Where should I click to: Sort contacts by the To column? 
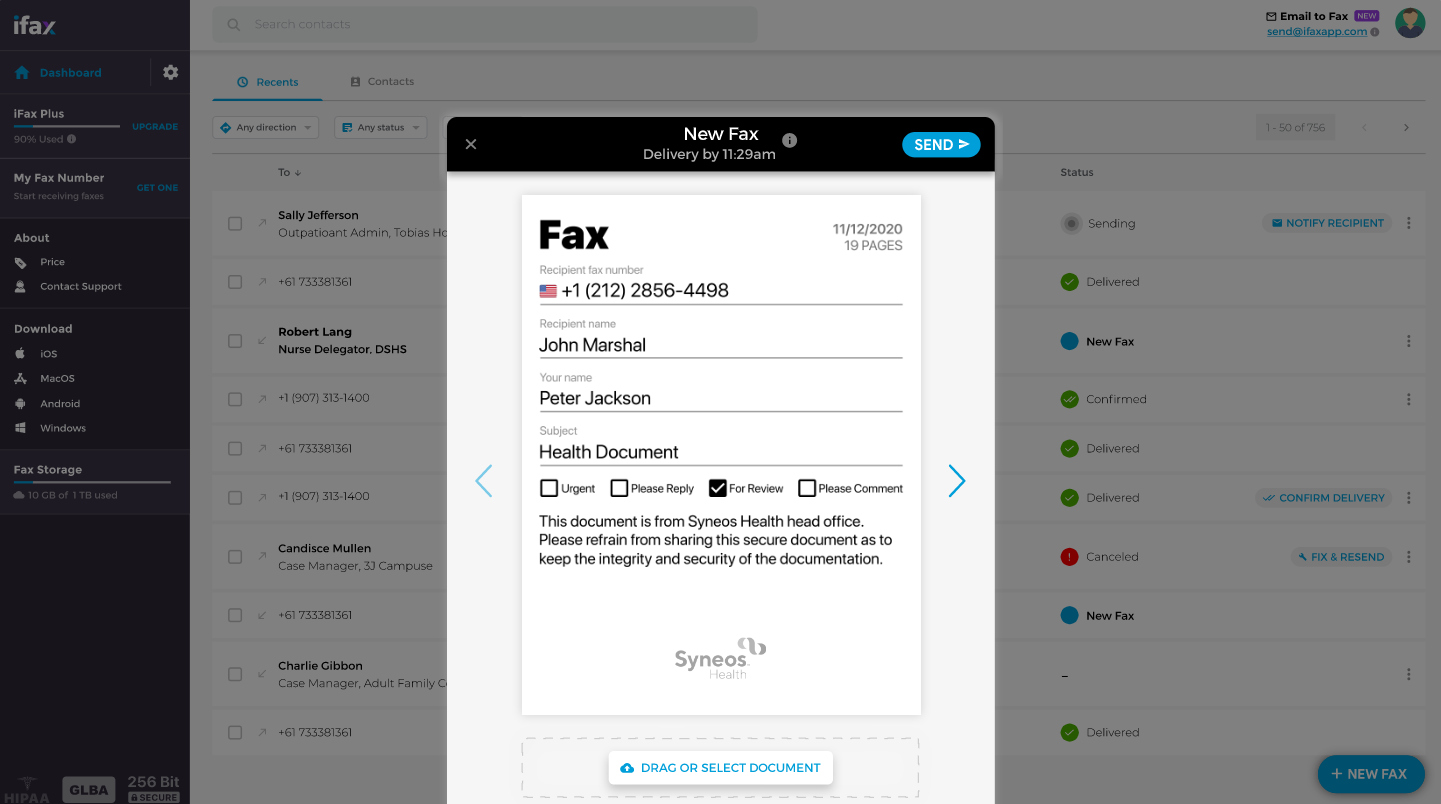click(x=289, y=172)
